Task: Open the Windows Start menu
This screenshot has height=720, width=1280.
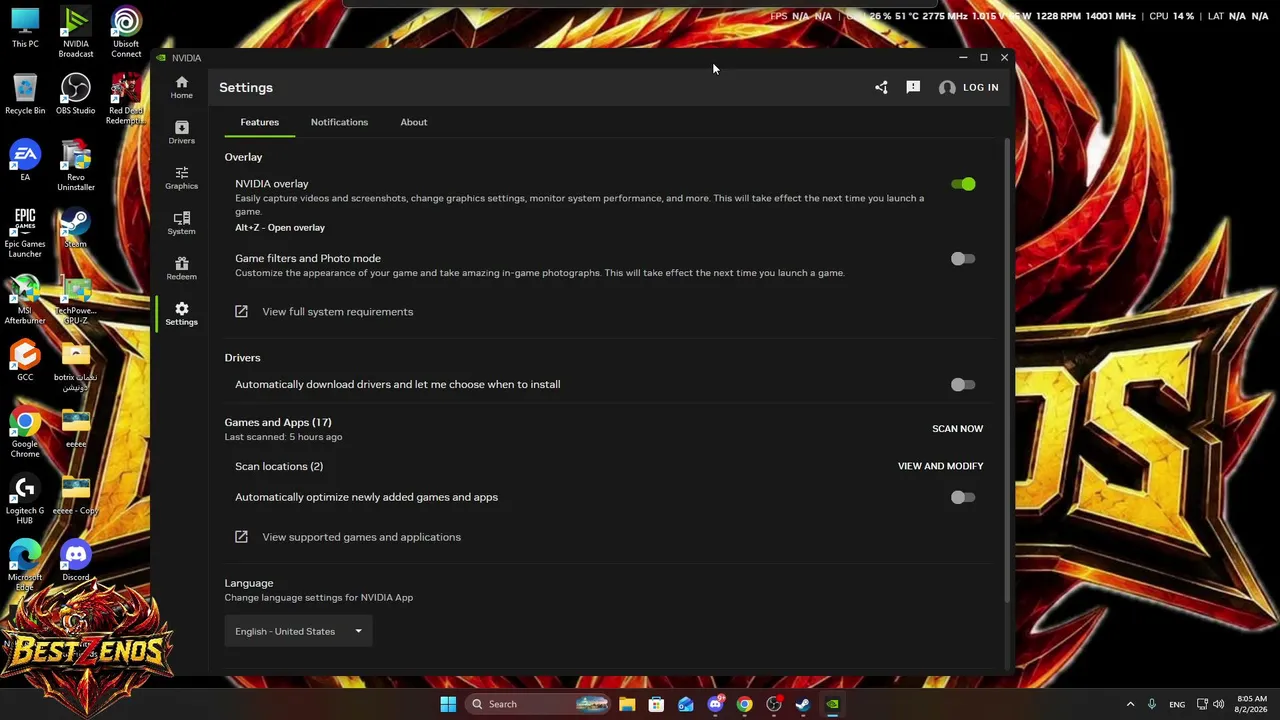Action: tap(448, 704)
